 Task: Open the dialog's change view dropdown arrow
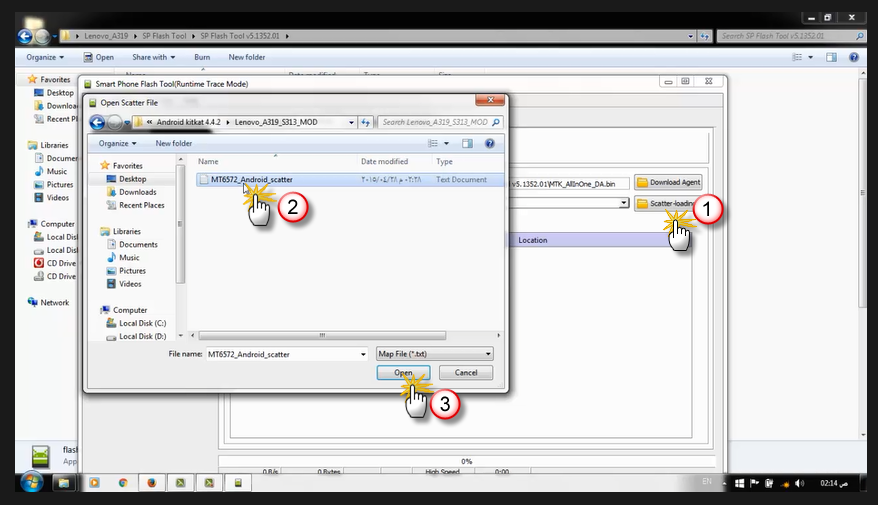point(446,143)
